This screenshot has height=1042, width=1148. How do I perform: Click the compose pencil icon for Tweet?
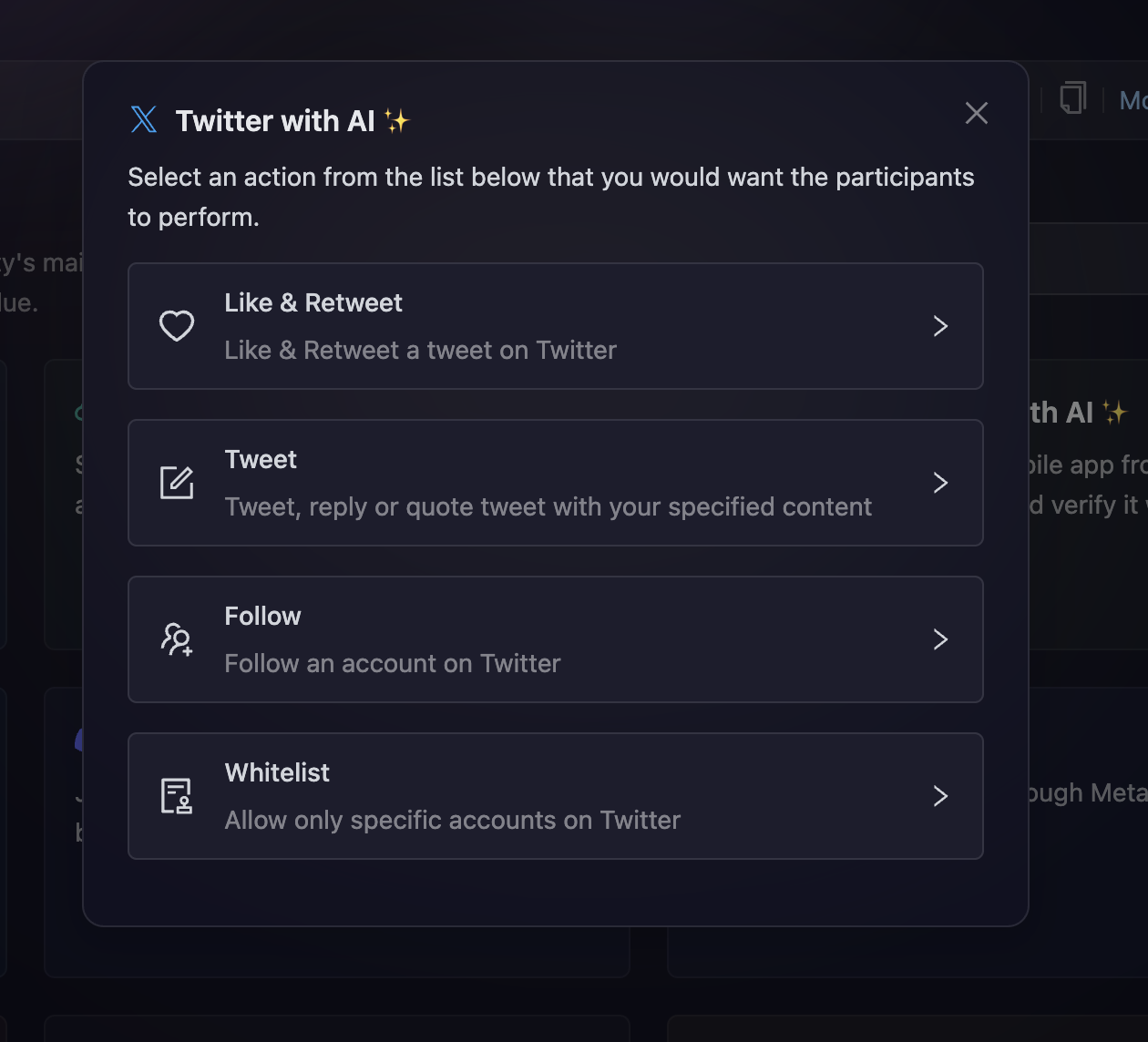click(177, 482)
